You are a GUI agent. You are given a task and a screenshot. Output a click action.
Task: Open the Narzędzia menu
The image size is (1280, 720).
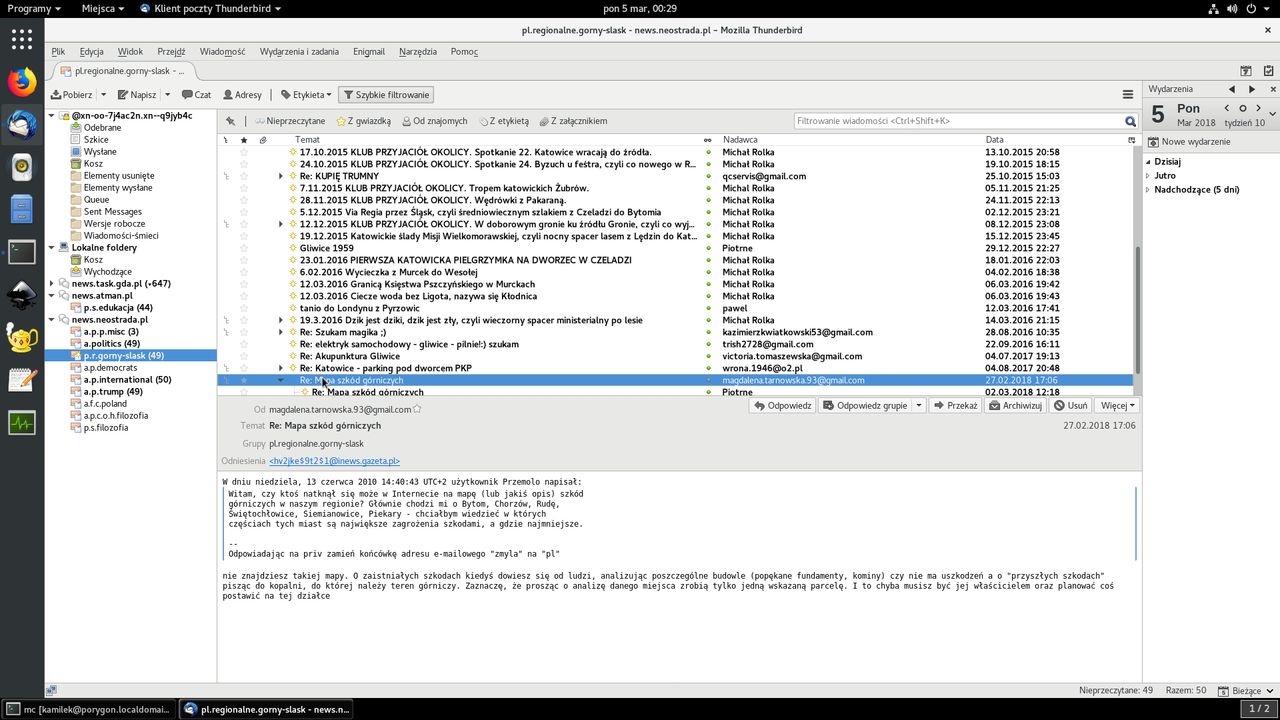coord(417,51)
